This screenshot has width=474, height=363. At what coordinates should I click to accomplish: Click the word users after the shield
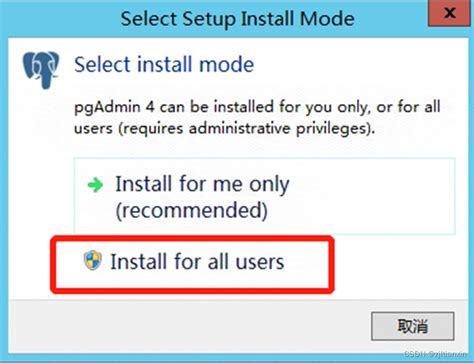click(x=260, y=262)
